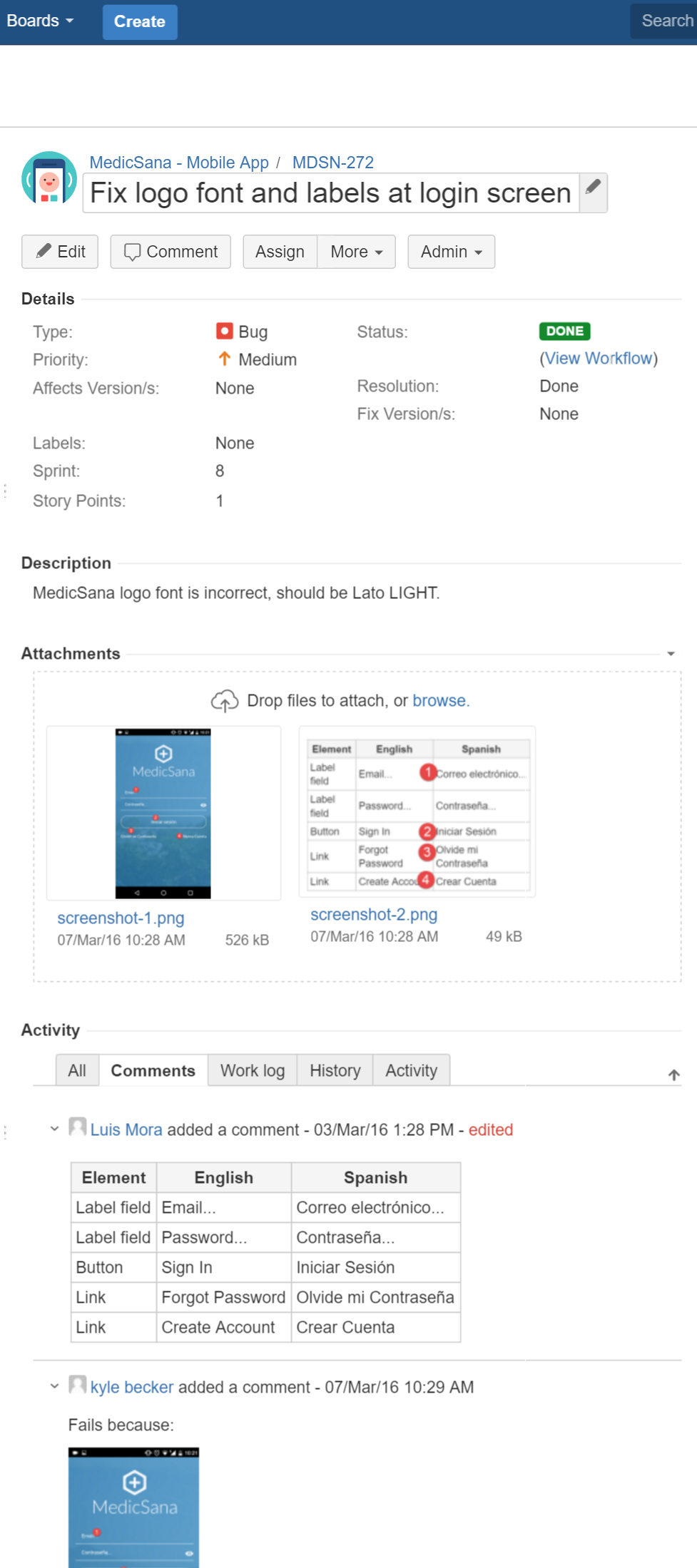Open the View Workflow link
Screen dimensions: 697x1568
click(x=599, y=358)
